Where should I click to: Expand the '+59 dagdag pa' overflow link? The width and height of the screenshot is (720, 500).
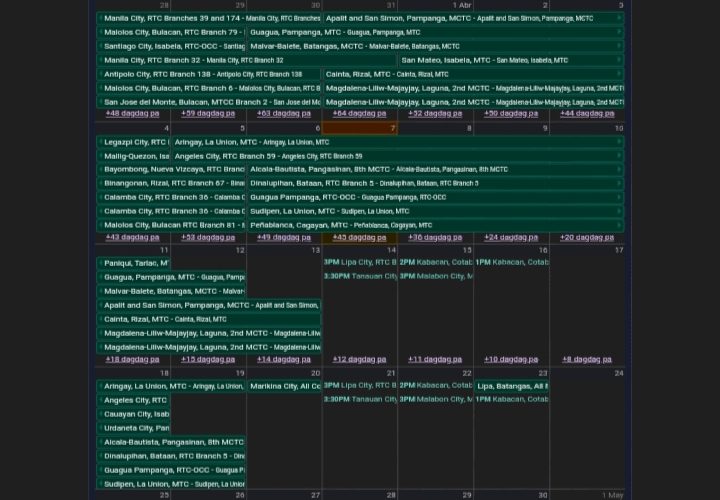(208, 114)
